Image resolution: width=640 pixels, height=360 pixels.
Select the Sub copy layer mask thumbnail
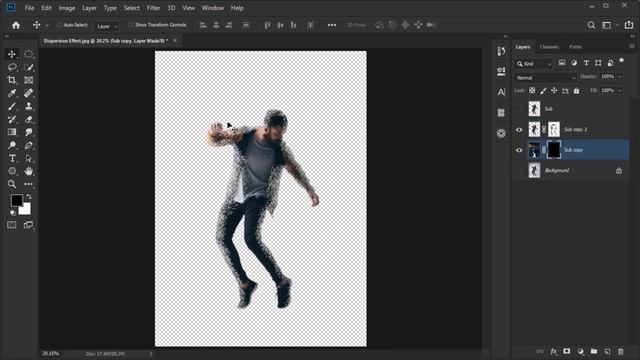(554, 150)
